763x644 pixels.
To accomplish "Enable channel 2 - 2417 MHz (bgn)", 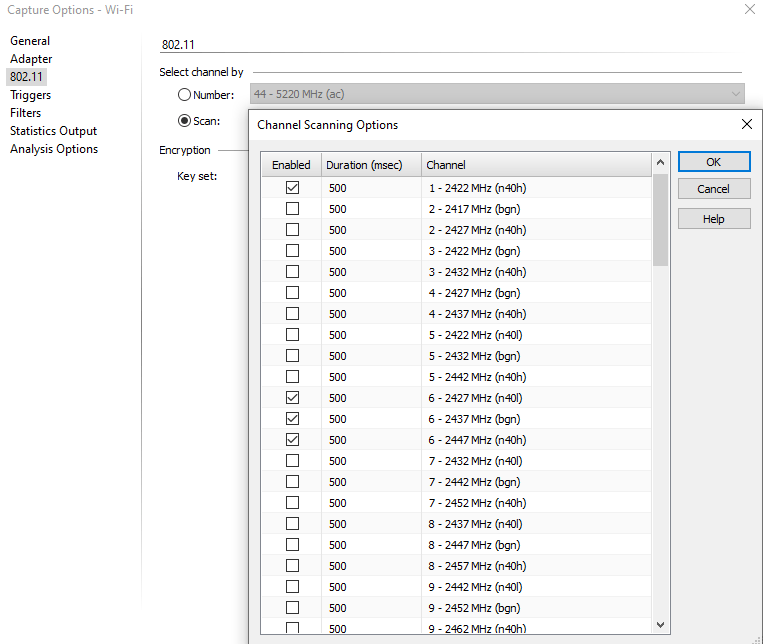I will coord(292,208).
